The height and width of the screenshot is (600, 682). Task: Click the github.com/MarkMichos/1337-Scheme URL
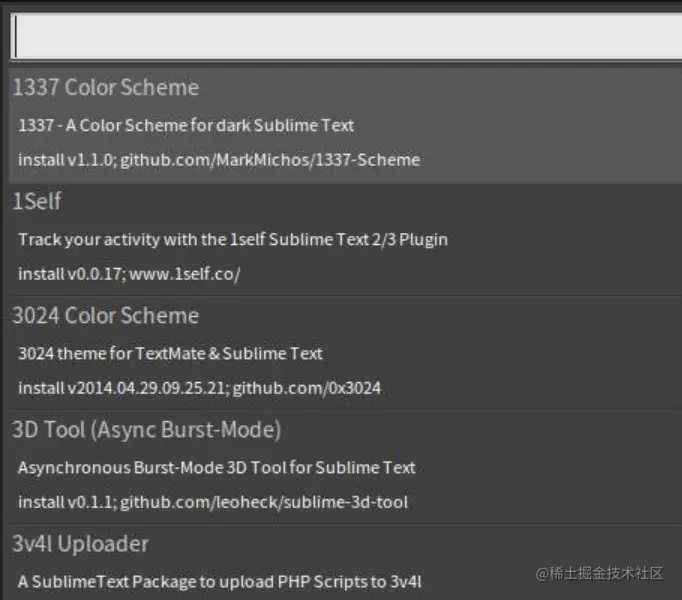(270, 160)
